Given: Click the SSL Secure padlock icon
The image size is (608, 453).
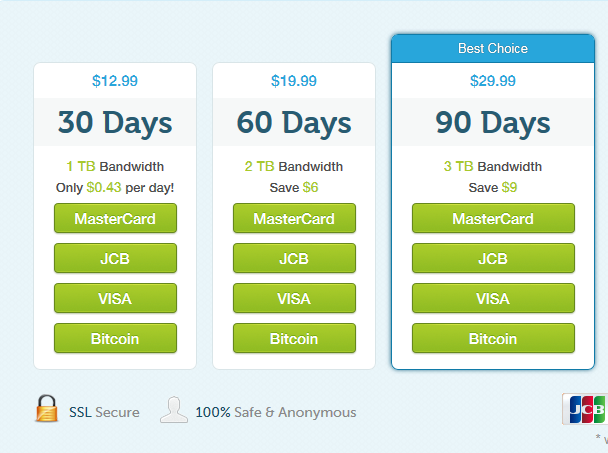Looking at the screenshot, I should [46, 409].
